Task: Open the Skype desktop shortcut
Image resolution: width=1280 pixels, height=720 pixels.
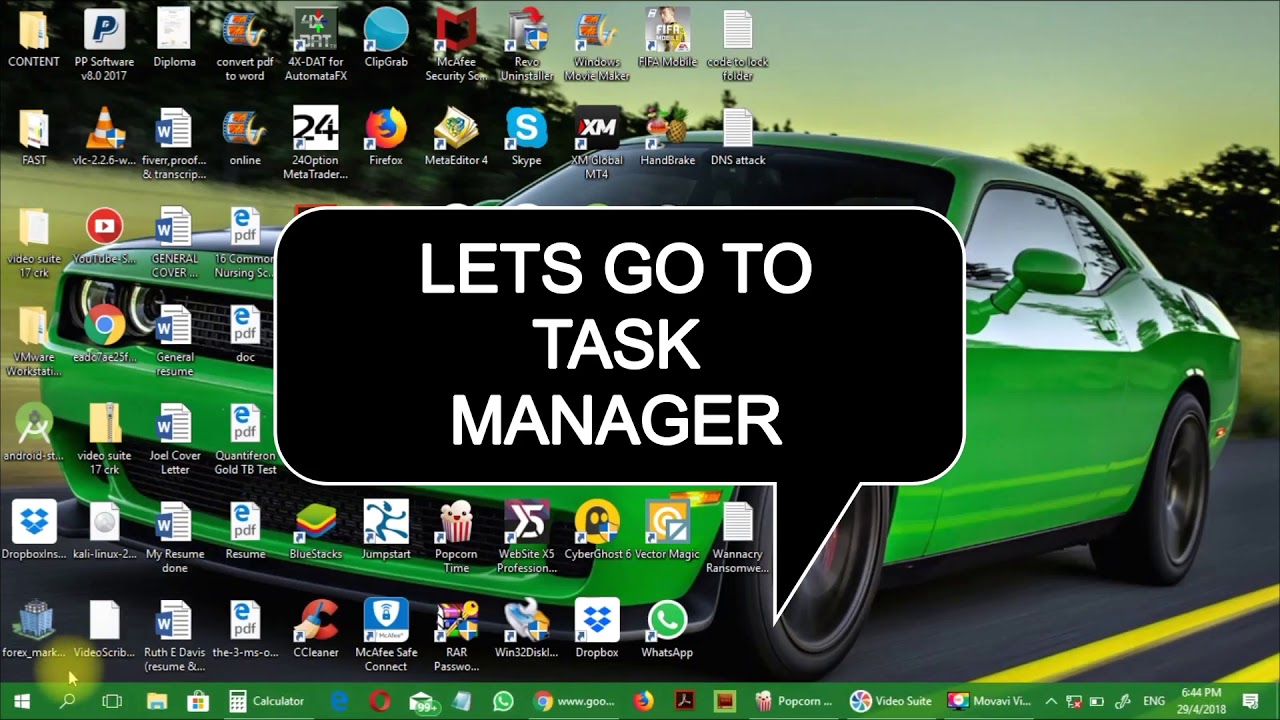Action: tap(526, 137)
